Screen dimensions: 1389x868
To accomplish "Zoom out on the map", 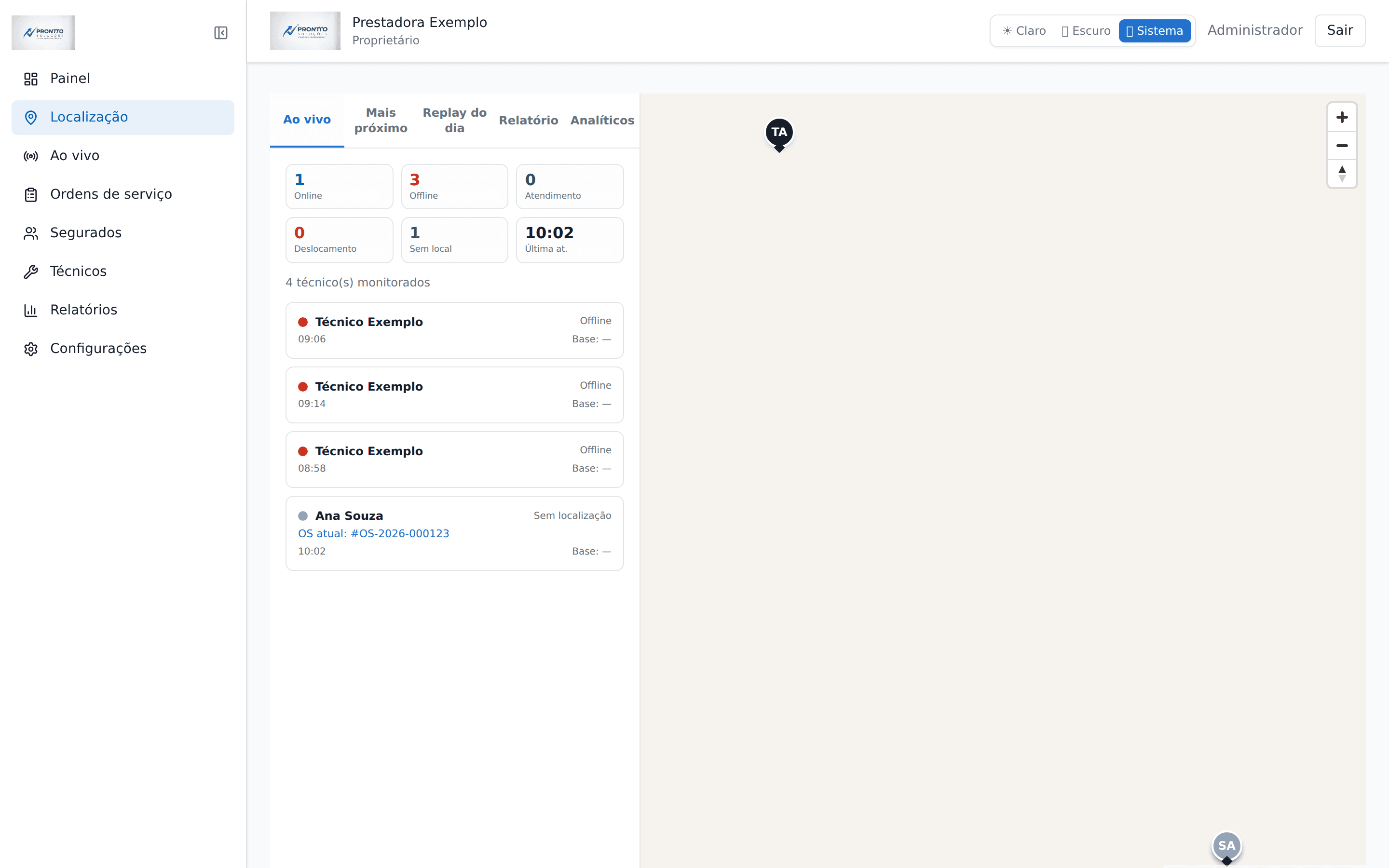I will (x=1342, y=146).
